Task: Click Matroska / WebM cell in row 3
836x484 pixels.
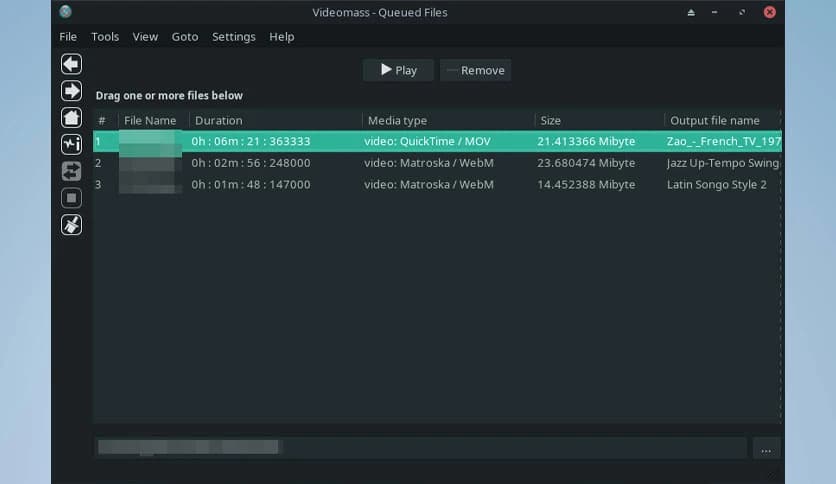Action: (429, 184)
